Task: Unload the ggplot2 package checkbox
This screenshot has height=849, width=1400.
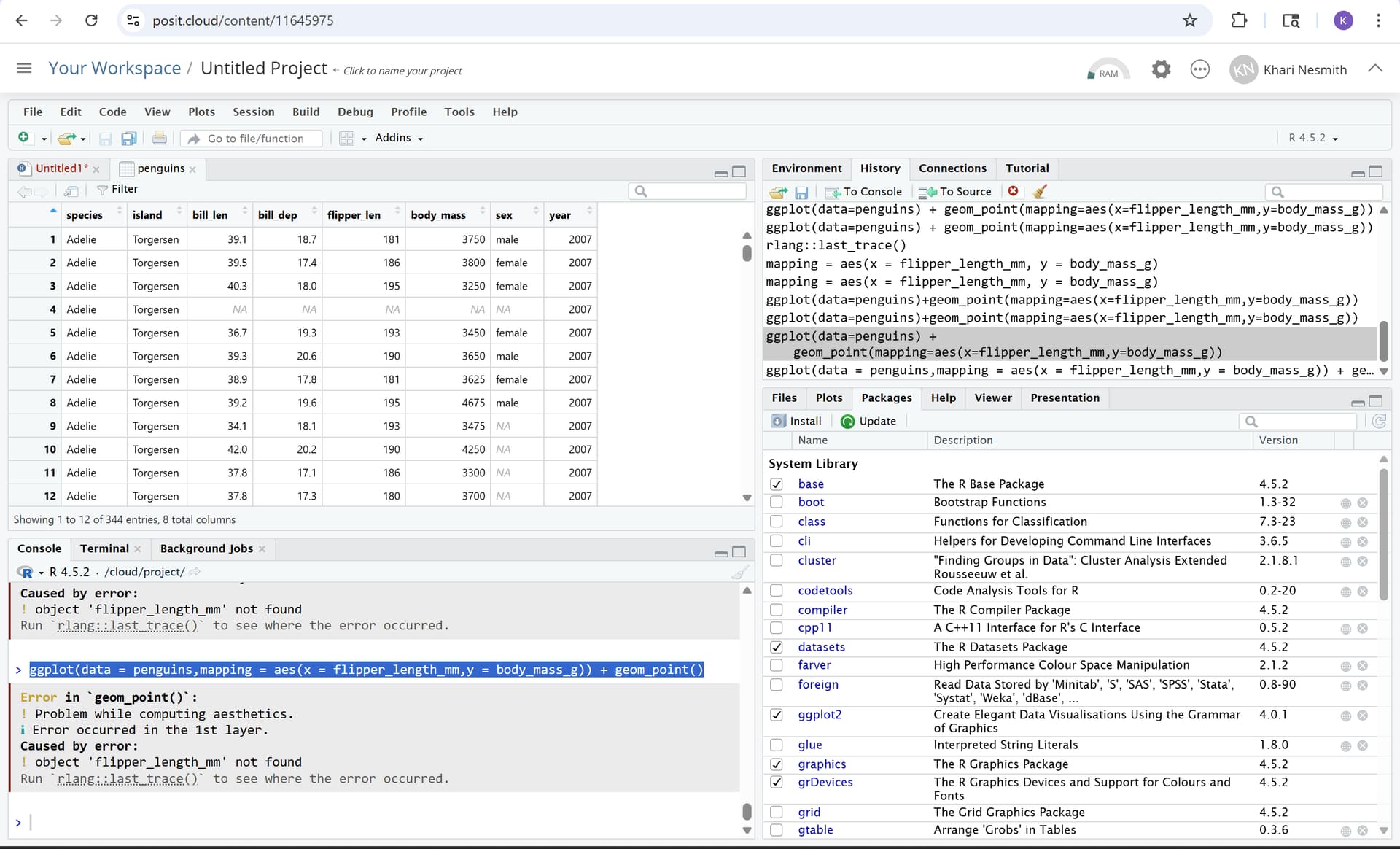Action: [777, 715]
